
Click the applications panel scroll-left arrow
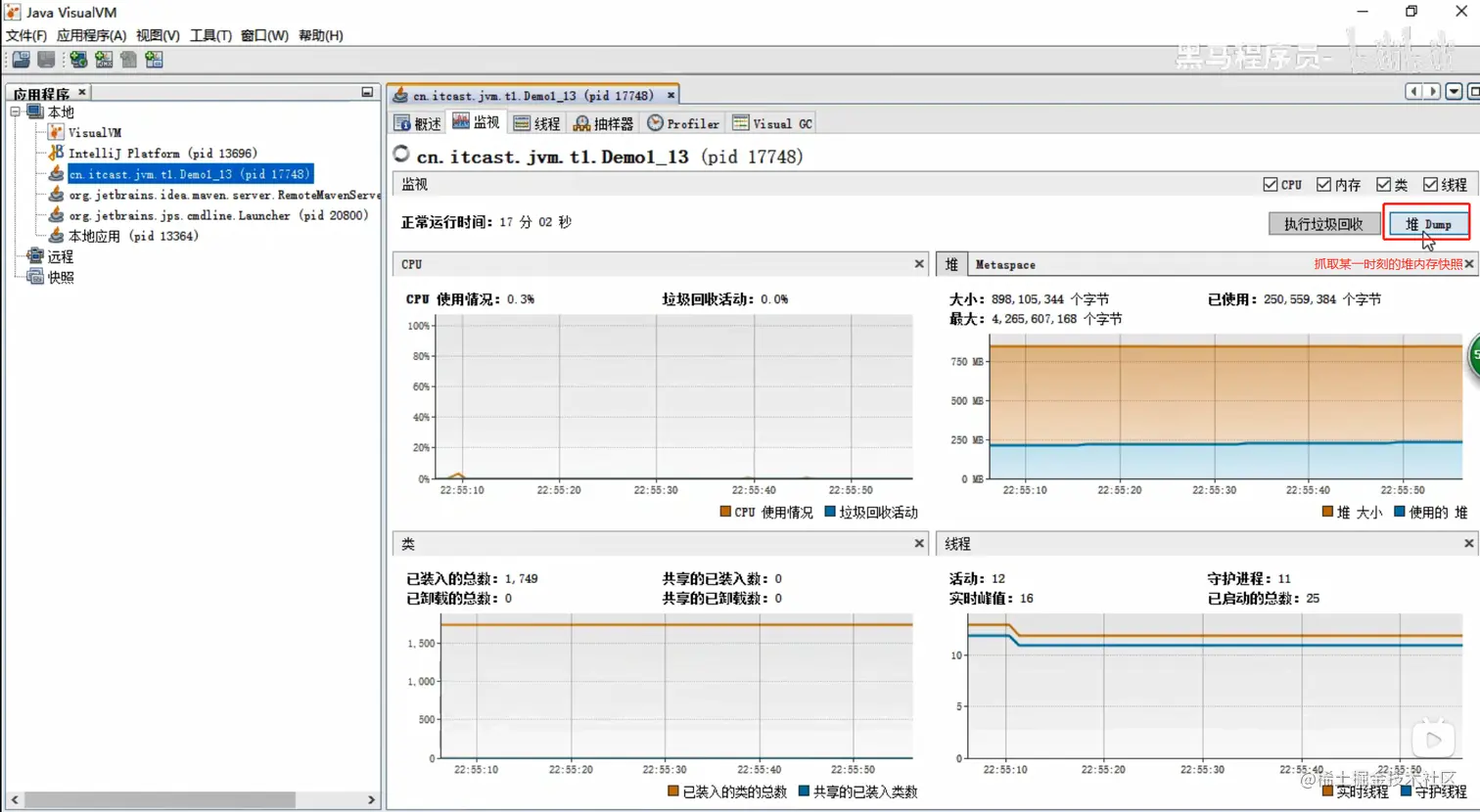[15, 799]
